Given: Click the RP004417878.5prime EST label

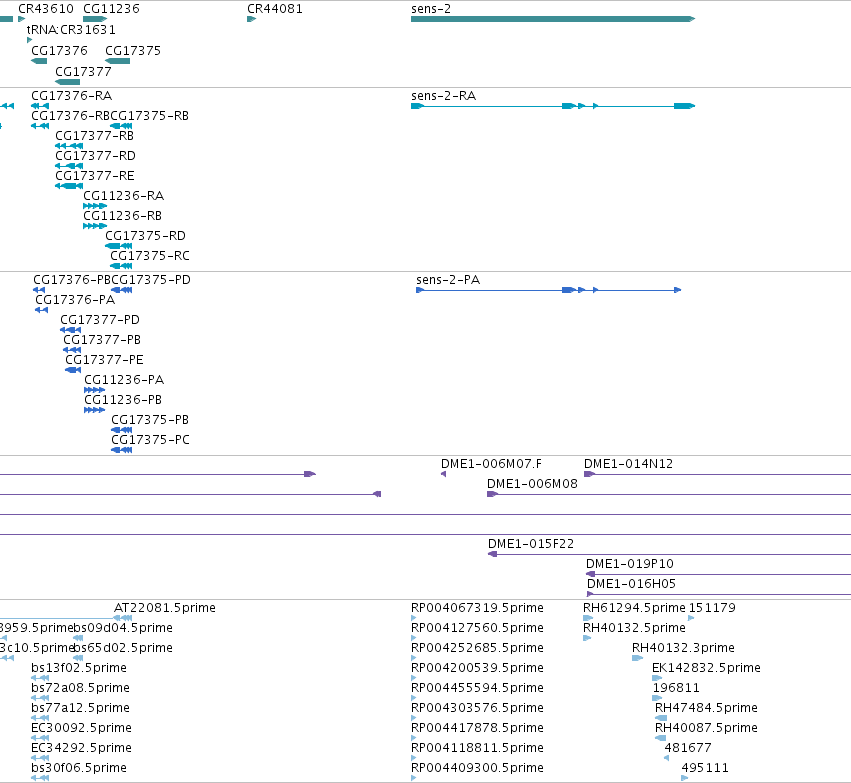Looking at the screenshot, I should pyautogui.click(x=478, y=728).
